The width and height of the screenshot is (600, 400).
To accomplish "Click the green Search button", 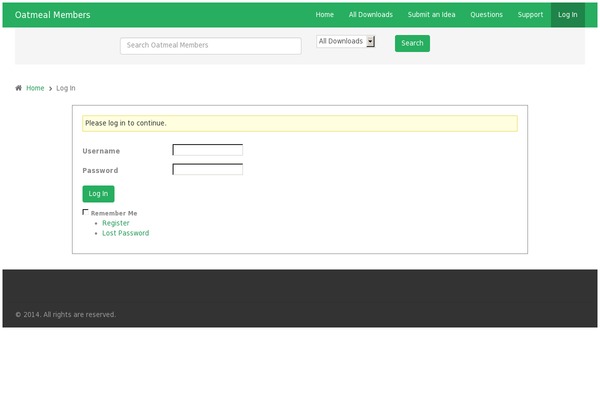I will click(412, 43).
